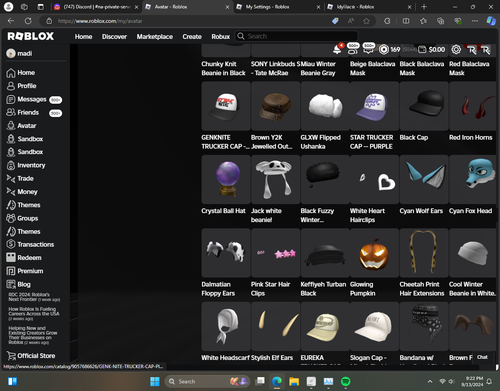The image size is (500, 391).
Task: Select the Glowing Pumpkin thumbnail
Action: pos(374,253)
